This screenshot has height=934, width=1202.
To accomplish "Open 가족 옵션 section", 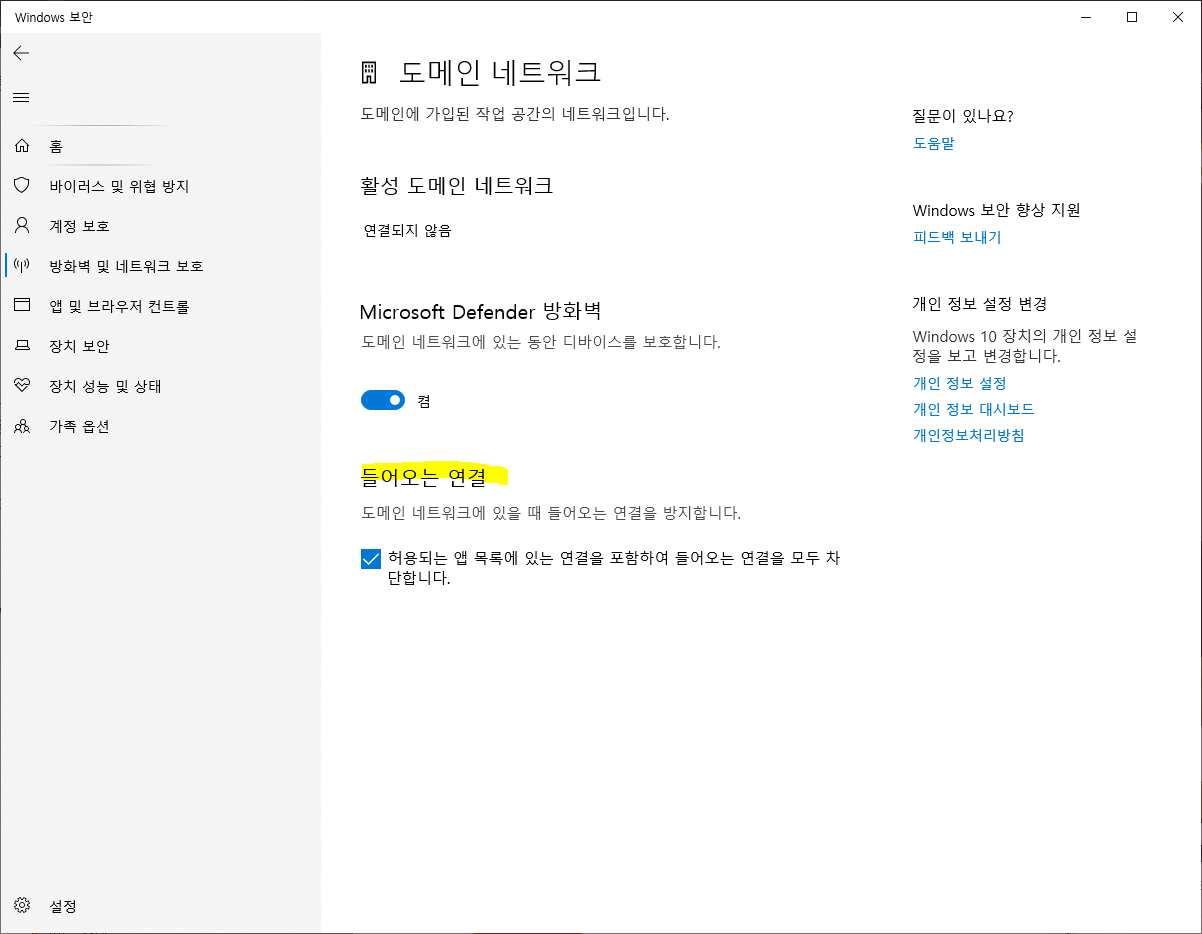I will [79, 426].
